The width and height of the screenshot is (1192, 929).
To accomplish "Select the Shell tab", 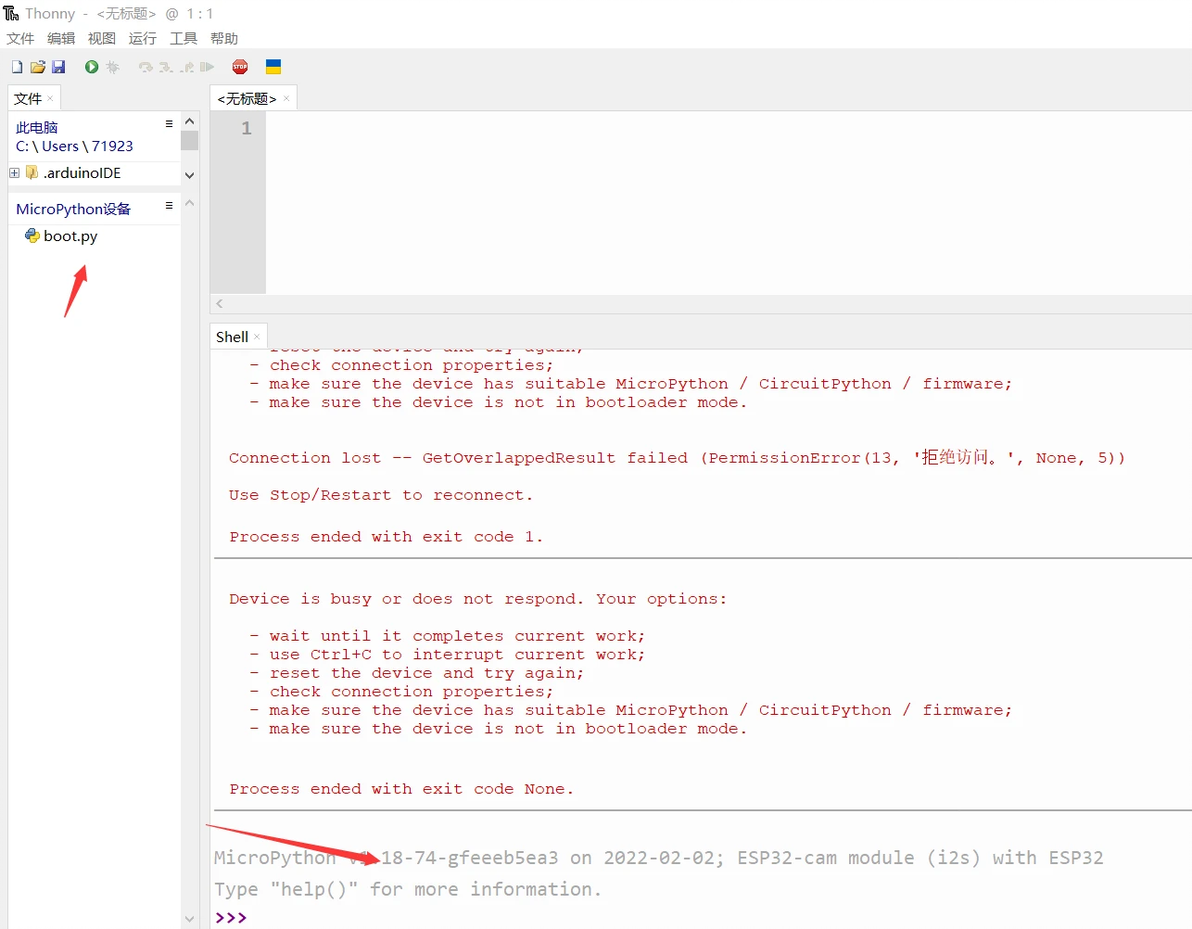I will tap(232, 337).
